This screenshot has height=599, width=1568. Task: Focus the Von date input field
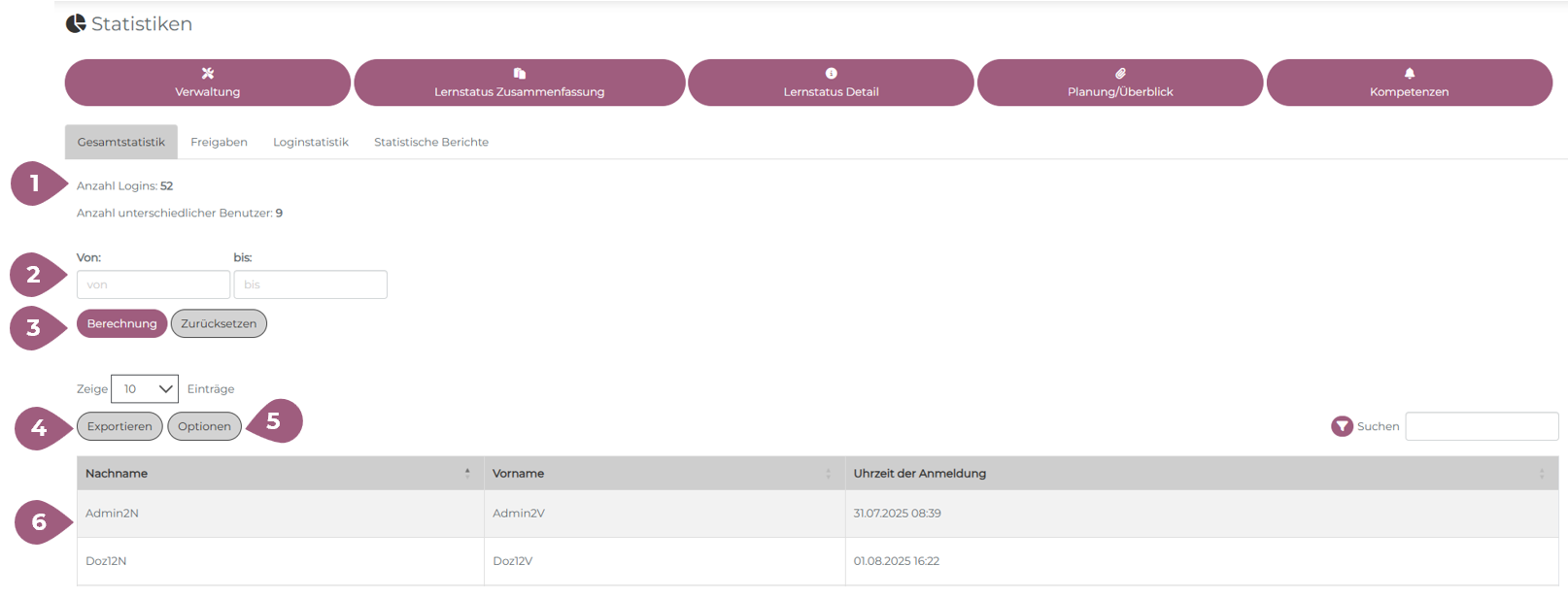tap(153, 284)
